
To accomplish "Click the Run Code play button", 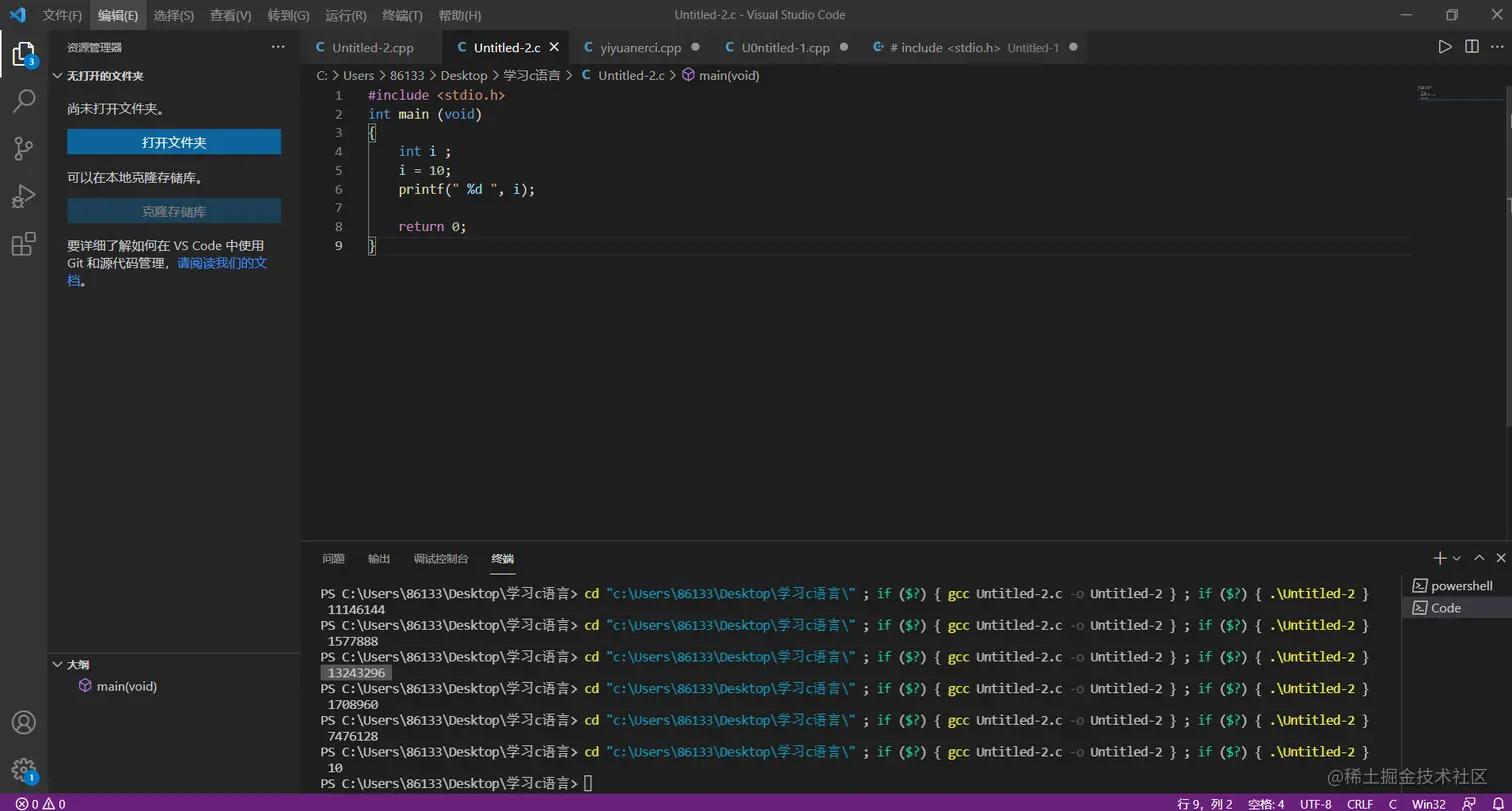I will click(x=1444, y=47).
